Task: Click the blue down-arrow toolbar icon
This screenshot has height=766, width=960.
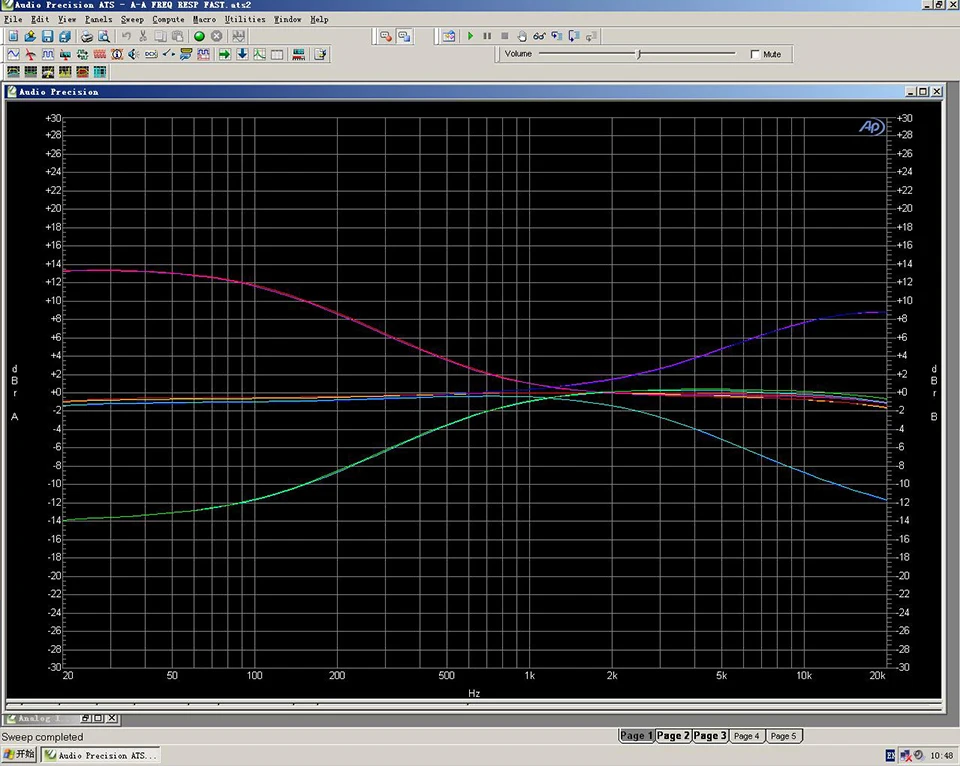Action: pos(242,54)
